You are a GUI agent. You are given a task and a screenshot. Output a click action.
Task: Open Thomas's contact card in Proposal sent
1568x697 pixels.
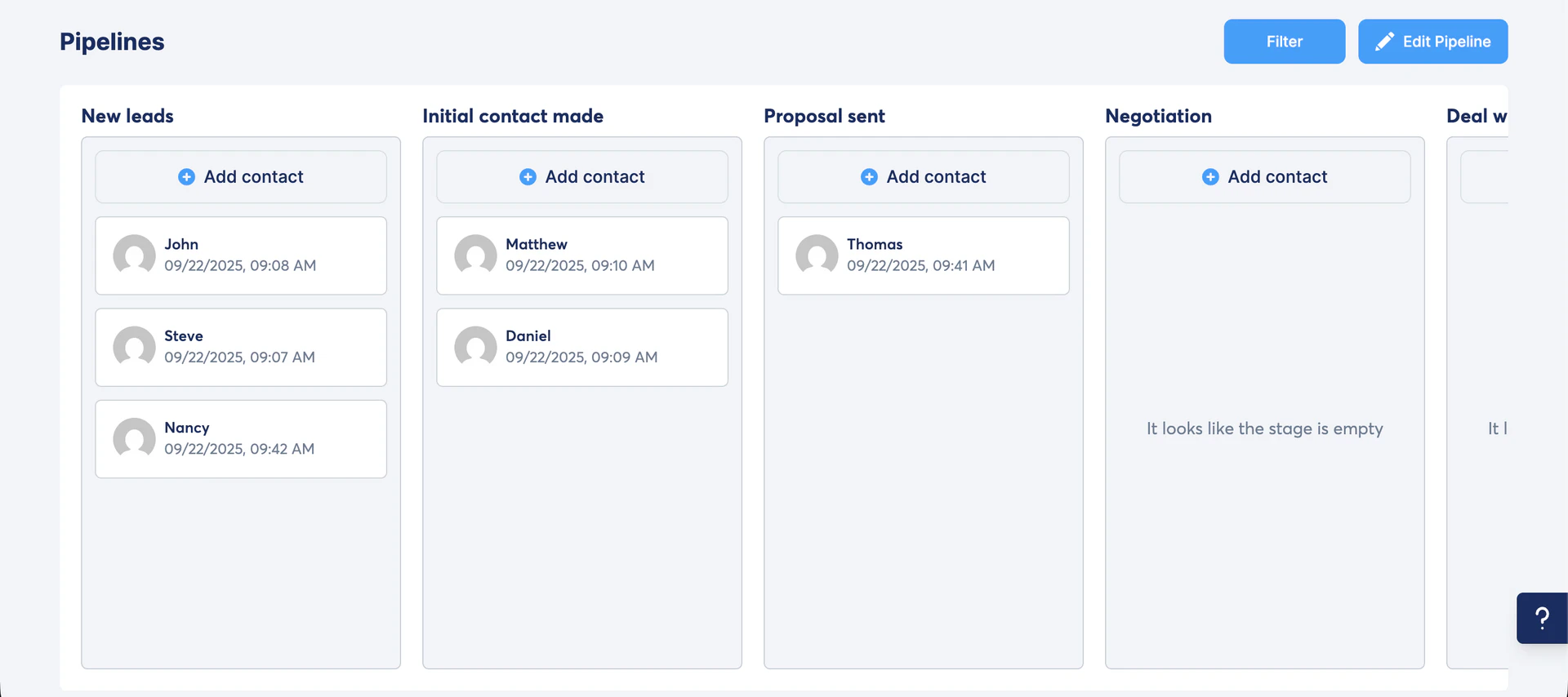923,255
